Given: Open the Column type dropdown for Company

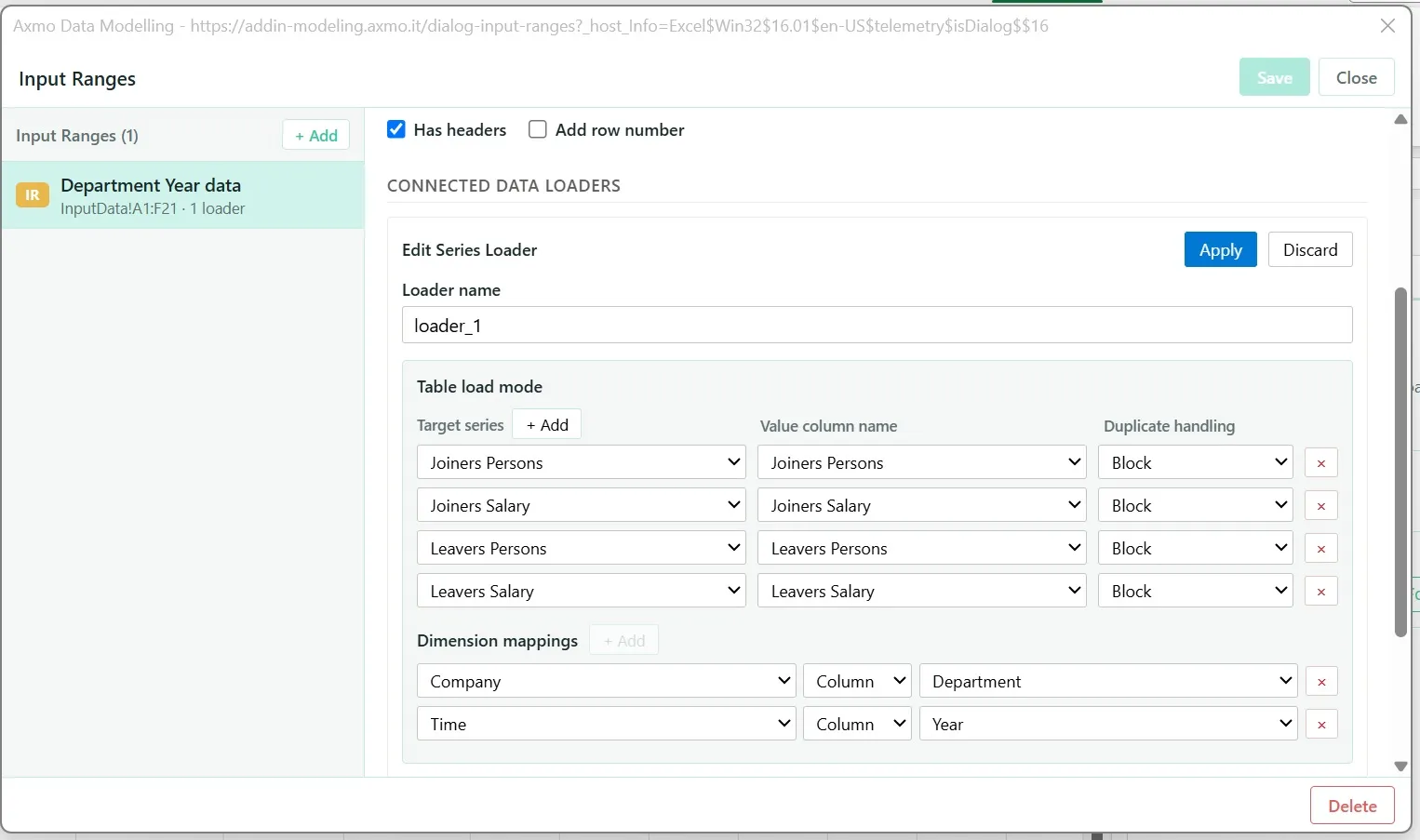Looking at the screenshot, I should pos(858,681).
